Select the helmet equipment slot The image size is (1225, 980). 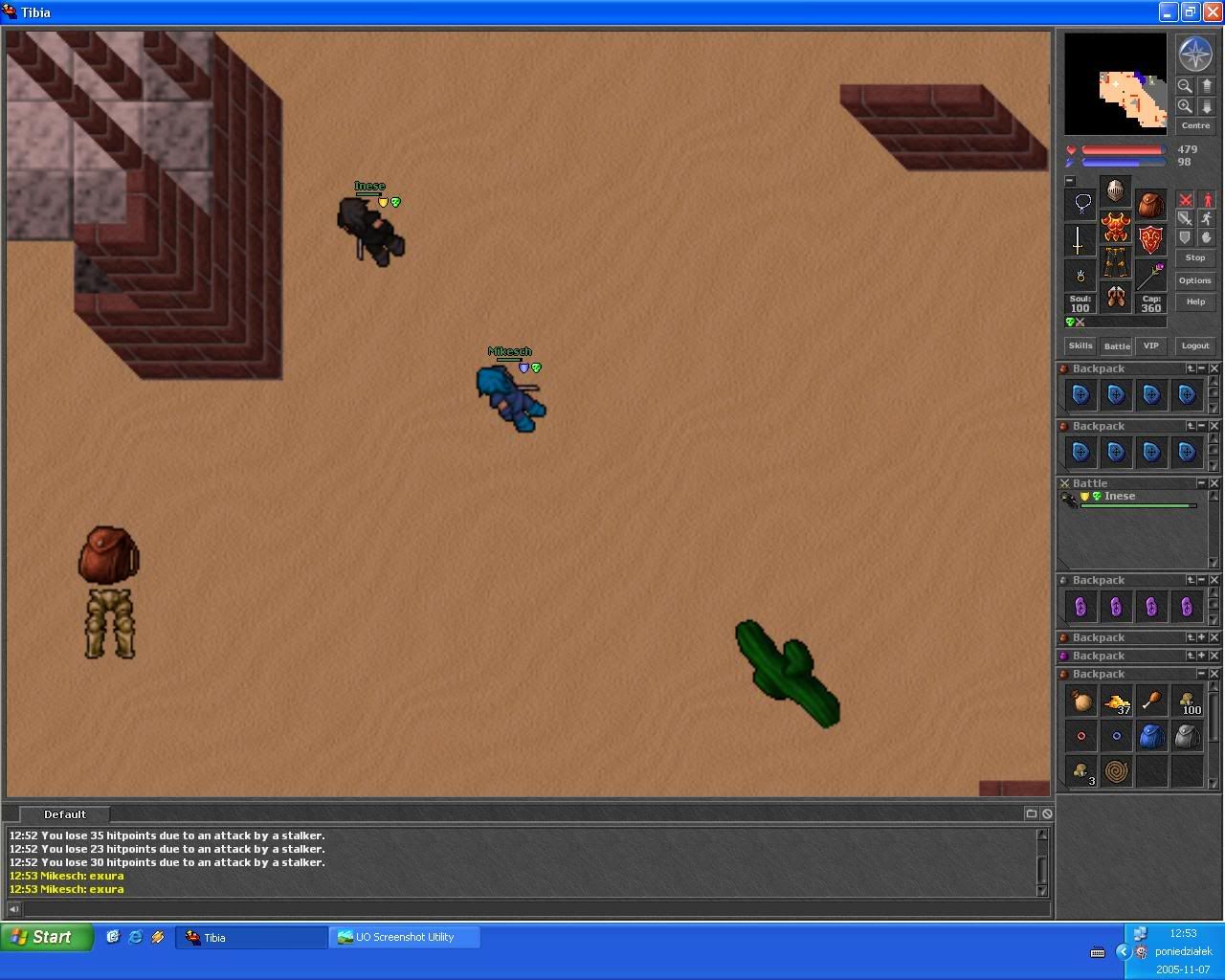pos(1116,190)
